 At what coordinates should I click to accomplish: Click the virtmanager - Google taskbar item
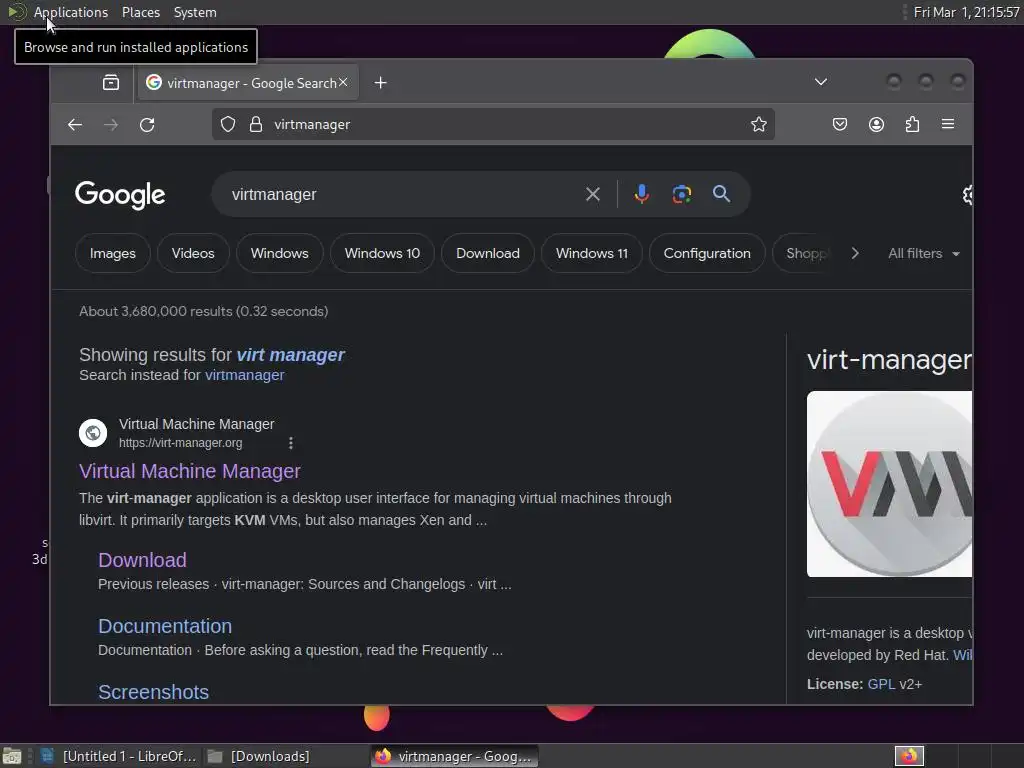[455, 756]
